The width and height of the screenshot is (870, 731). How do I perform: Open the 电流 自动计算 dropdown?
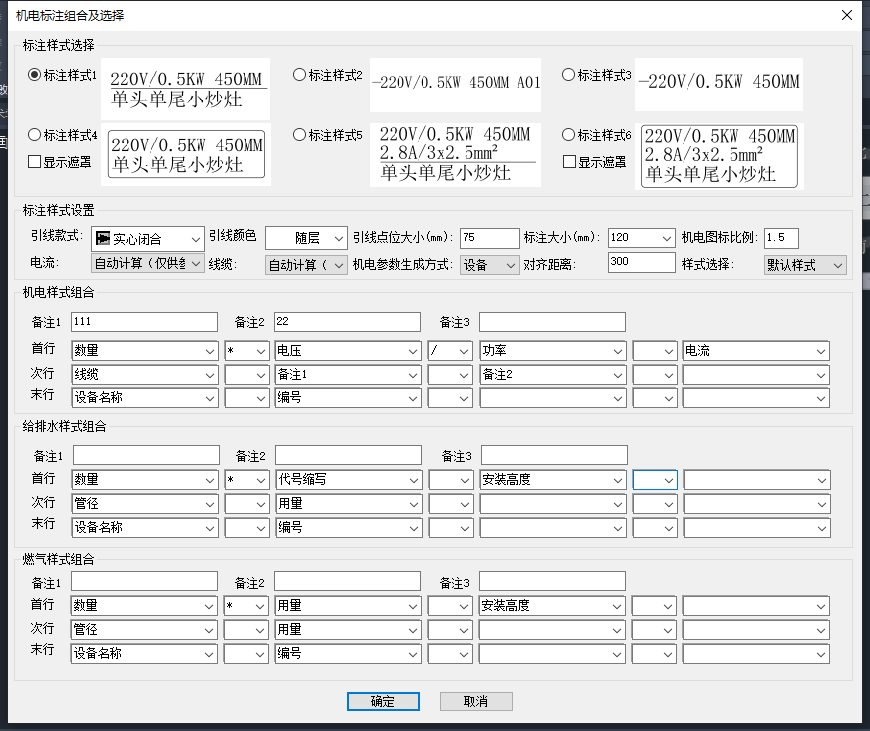(x=148, y=263)
